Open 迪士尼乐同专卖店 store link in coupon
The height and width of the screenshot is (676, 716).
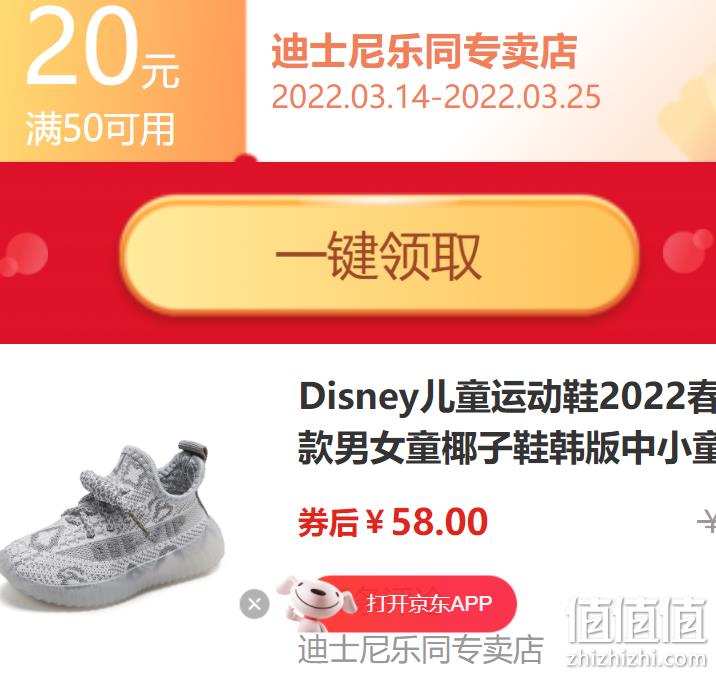pos(424,51)
